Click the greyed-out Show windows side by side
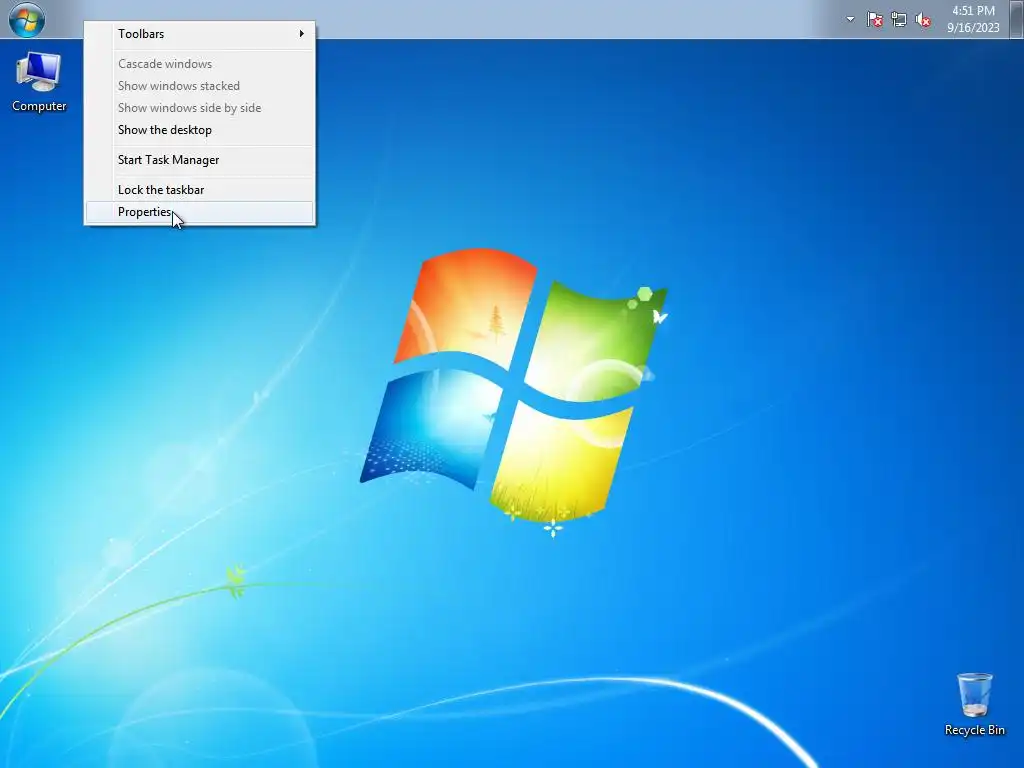Screen dimensions: 1024x768 pyautogui.click(x=200, y=108)
